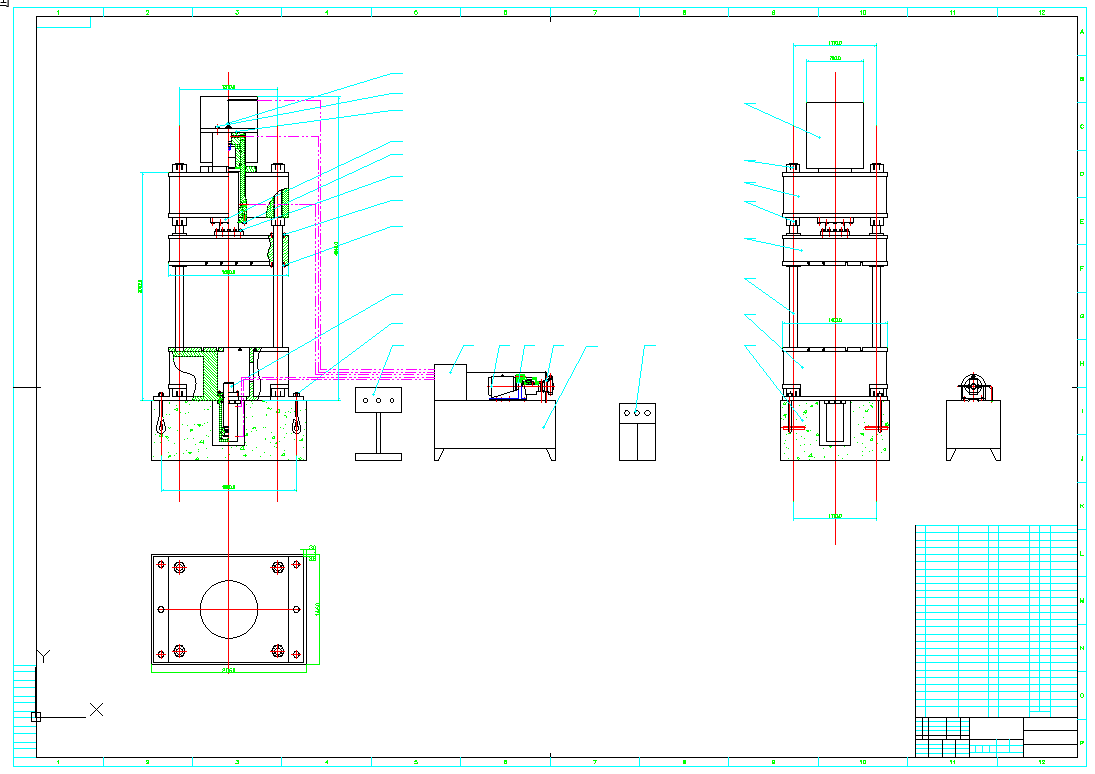Click zone letter H on the right border
This screenshot has height=774, width=1095.
point(1082,364)
